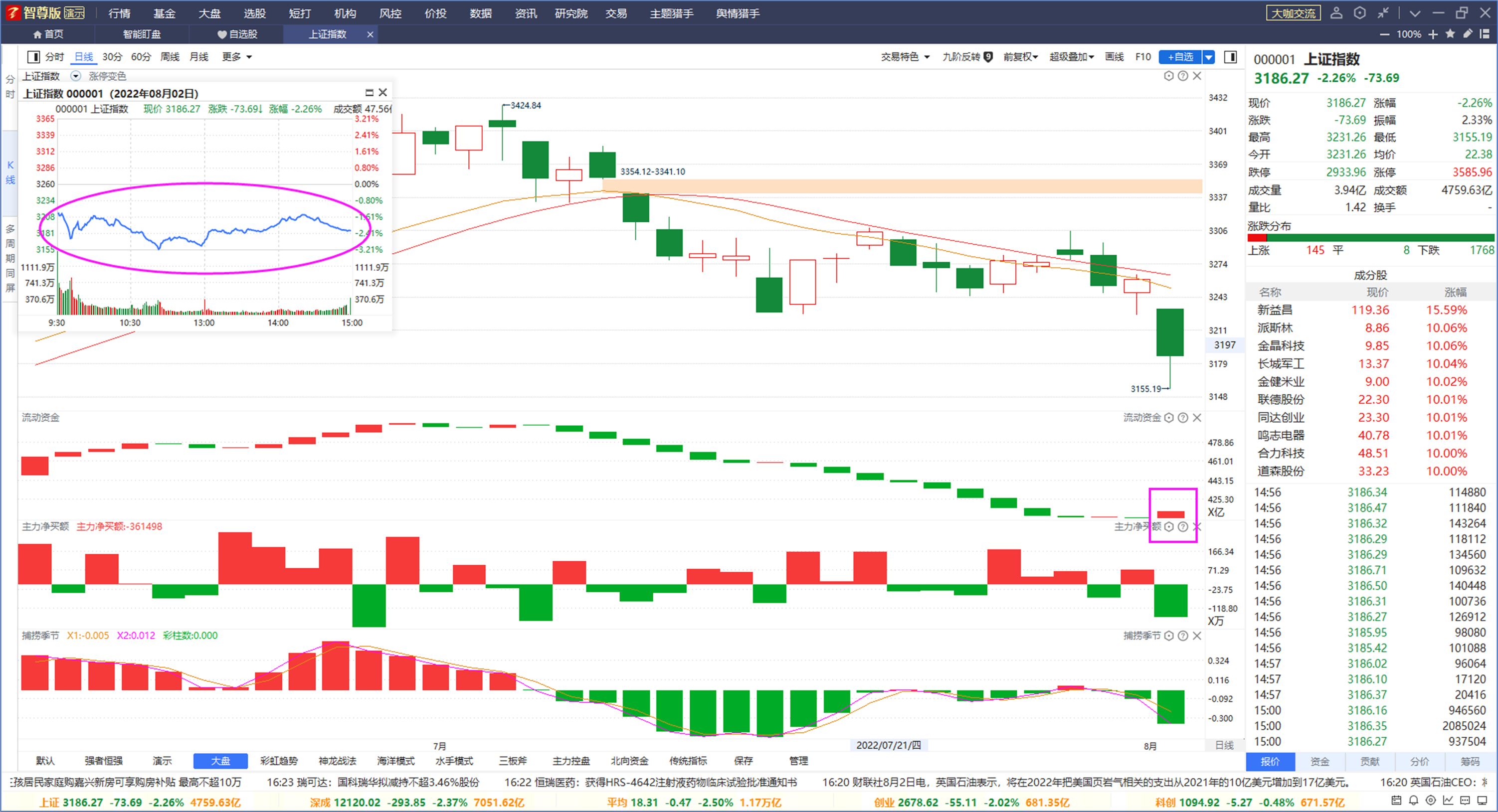The image size is (1498, 812).
Task: Click the zoom-out minus icon beside 100%
Action: pyautogui.click(x=1385, y=34)
